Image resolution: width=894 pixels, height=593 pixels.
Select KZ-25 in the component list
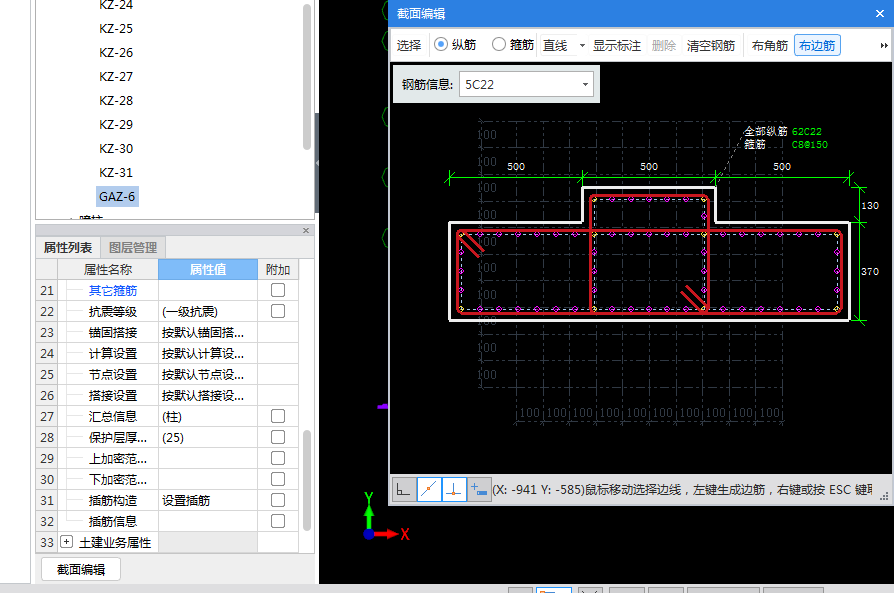tap(116, 29)
